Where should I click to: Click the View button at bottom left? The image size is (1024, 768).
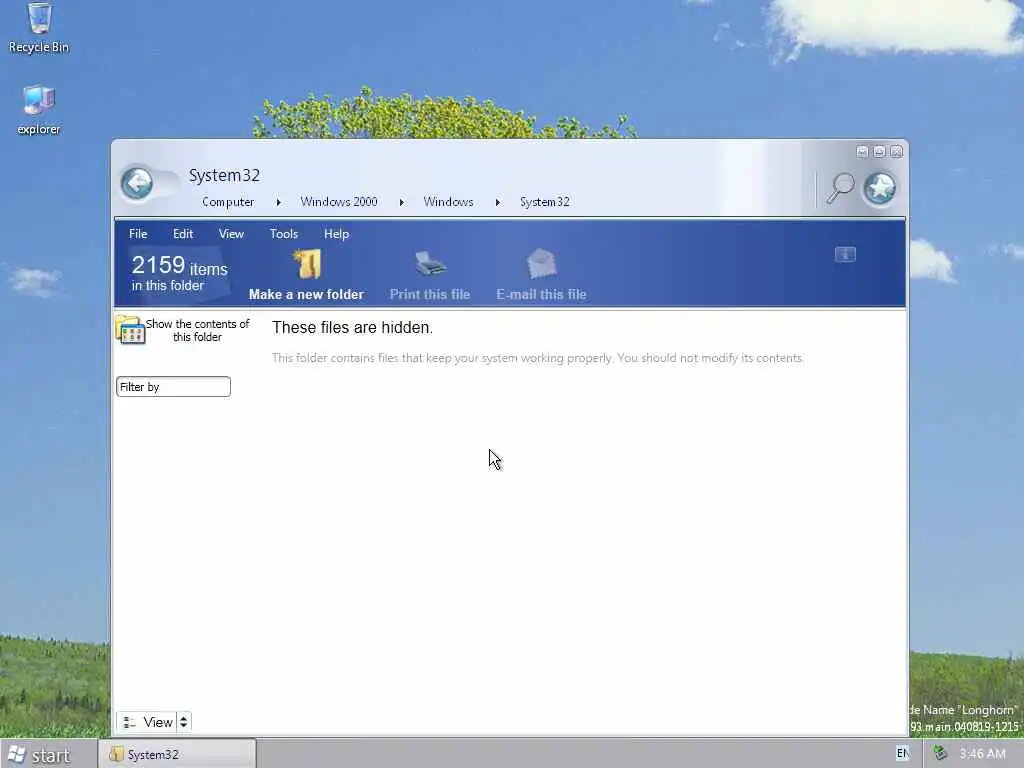click(147, 722)
